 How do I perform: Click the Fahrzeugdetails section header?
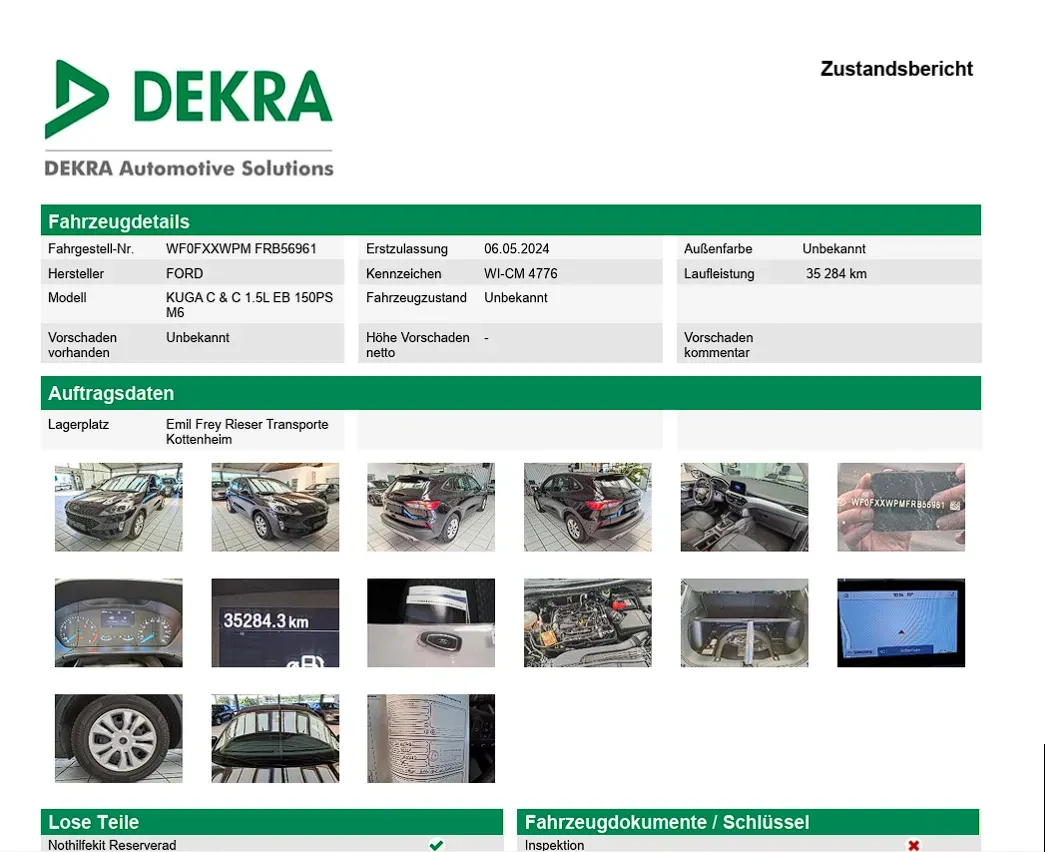pyautogui.click(x=511, y=221)
